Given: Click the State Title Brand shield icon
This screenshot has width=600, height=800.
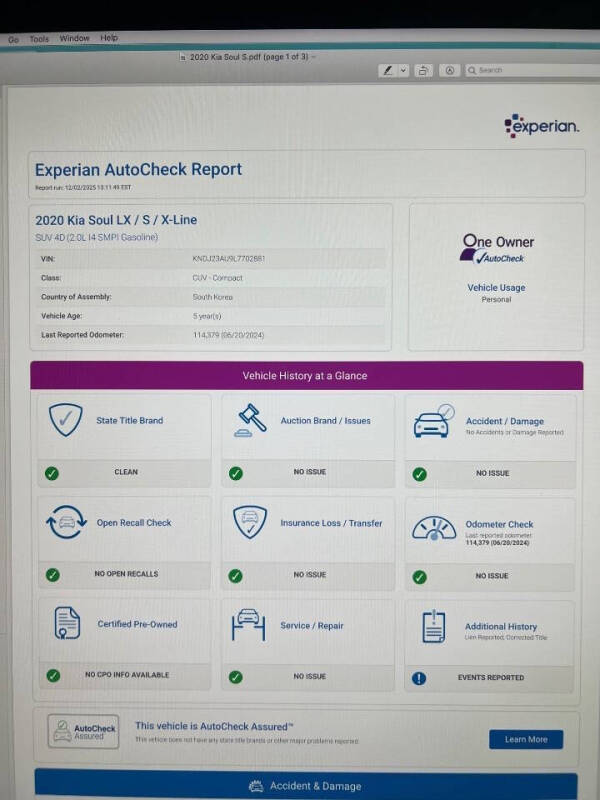Looking at the screenshot, I should point(66,421).
